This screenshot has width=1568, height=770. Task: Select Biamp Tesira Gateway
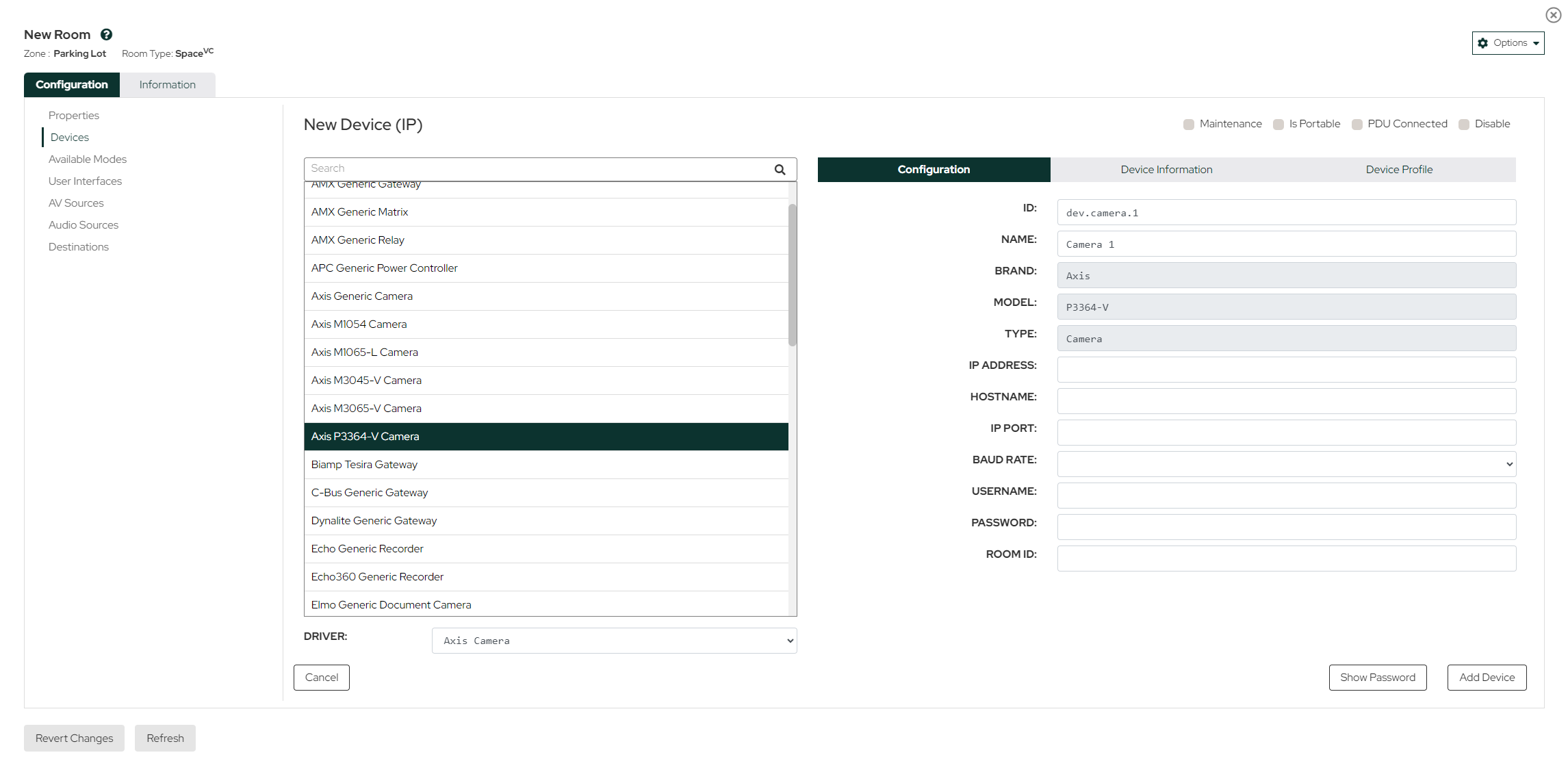[x=546, y=465]
